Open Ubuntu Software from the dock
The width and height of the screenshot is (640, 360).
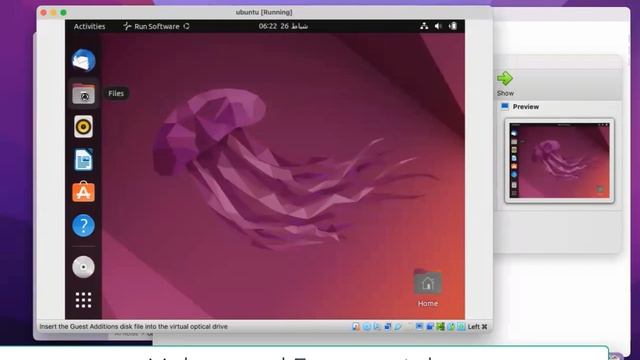(x=83, y=192)
